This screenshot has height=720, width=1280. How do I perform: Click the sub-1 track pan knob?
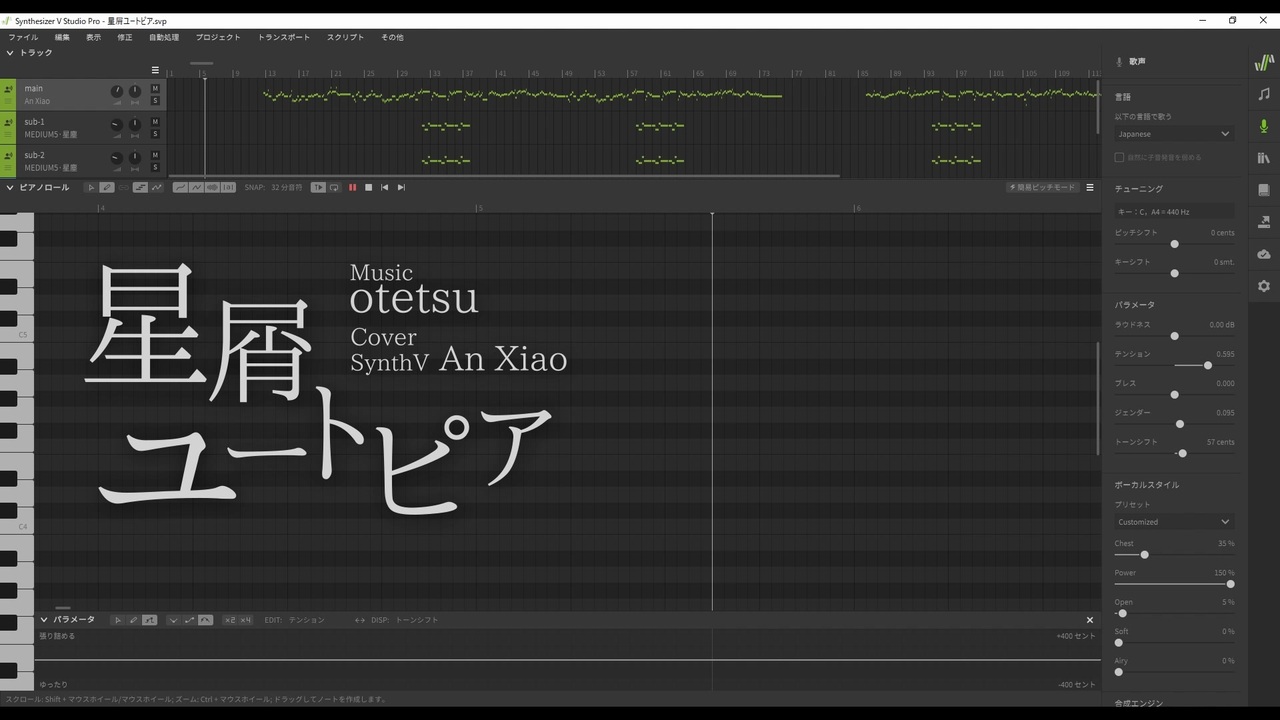coord(135,124)
